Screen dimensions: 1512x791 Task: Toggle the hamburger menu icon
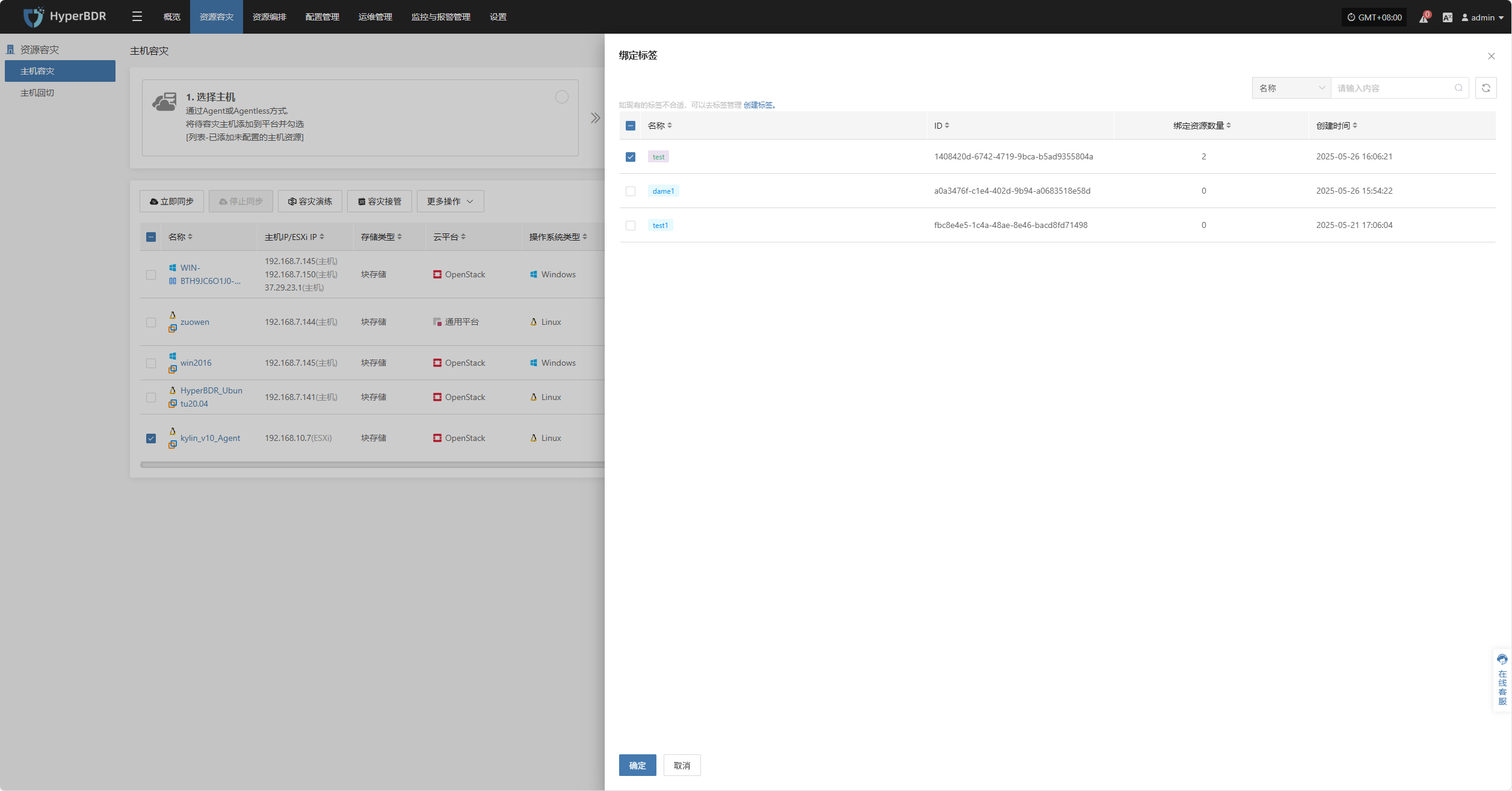click(137, 17)
